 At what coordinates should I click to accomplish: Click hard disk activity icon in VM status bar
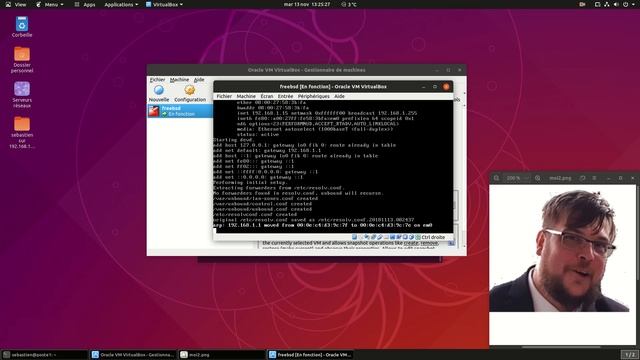354,237
